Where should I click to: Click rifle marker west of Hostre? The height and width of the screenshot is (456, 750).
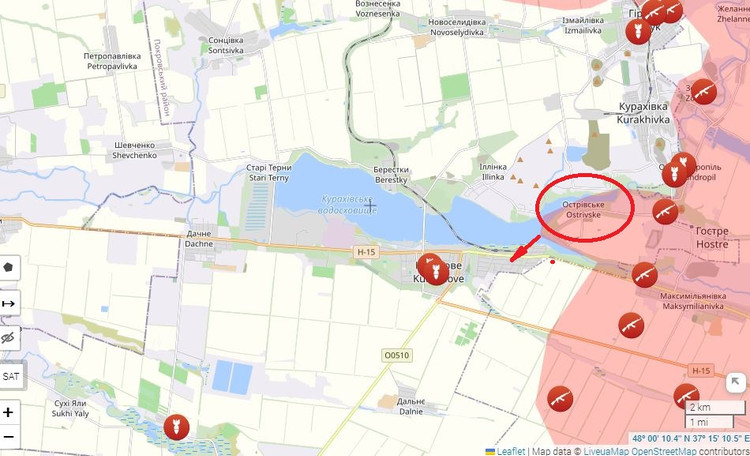click(665, 211)
